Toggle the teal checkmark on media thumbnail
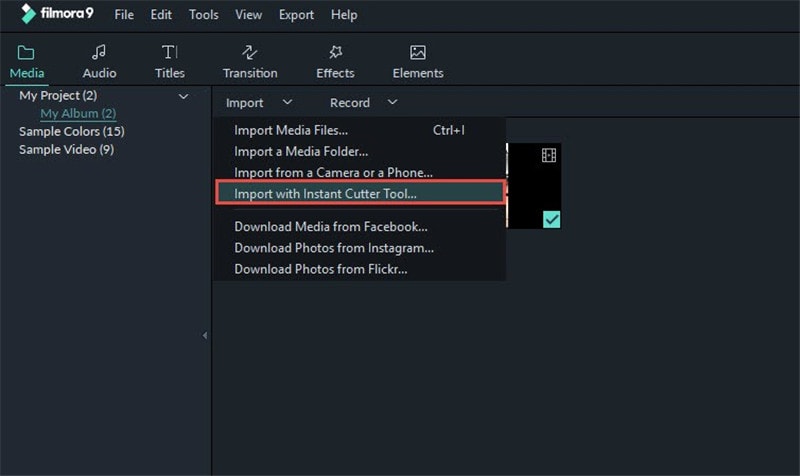 pyautogui.click(x=551, y=219)
